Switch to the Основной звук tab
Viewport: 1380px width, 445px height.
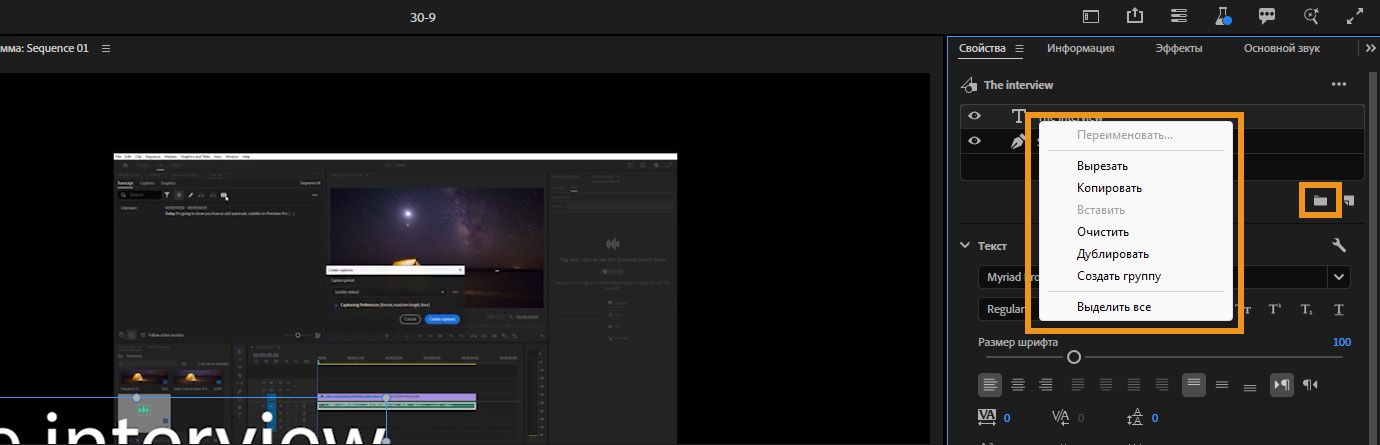pyautogui.click(x=1282, y=48)
